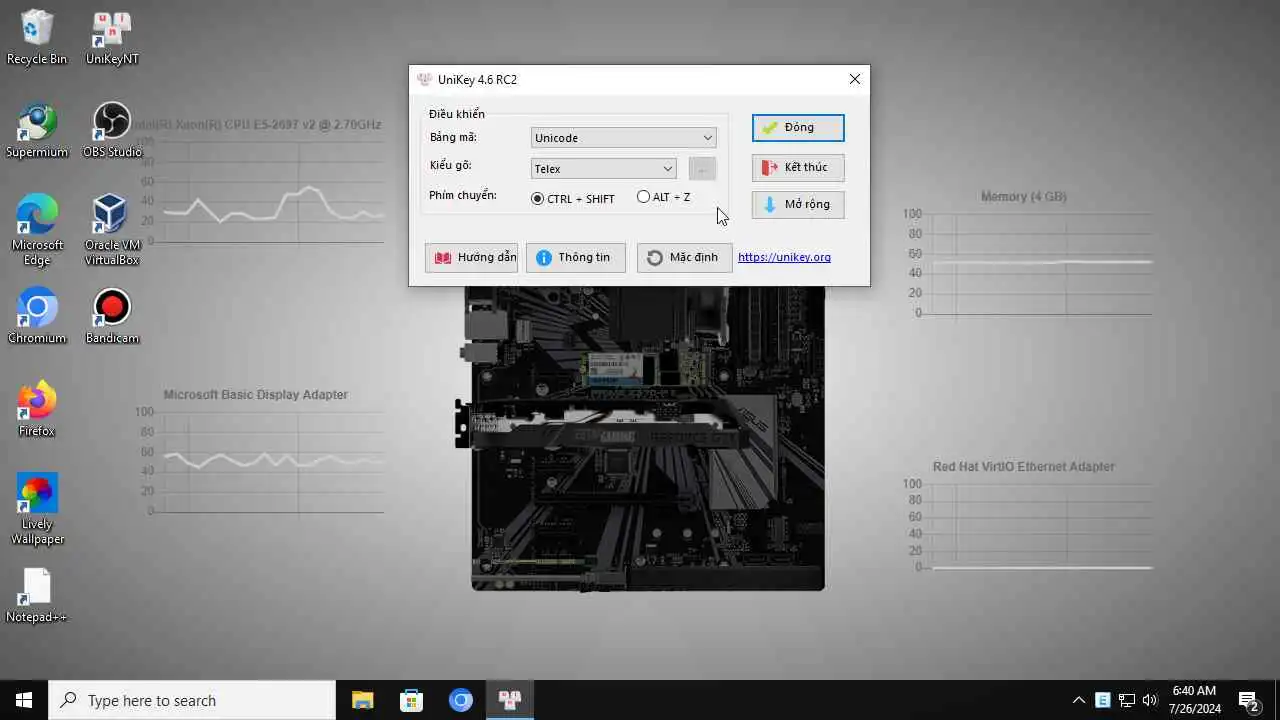Viewport: 1280px width, 720px height.
Task: Open the Recycle Bin desktop icon
Action: click(37, 38)
